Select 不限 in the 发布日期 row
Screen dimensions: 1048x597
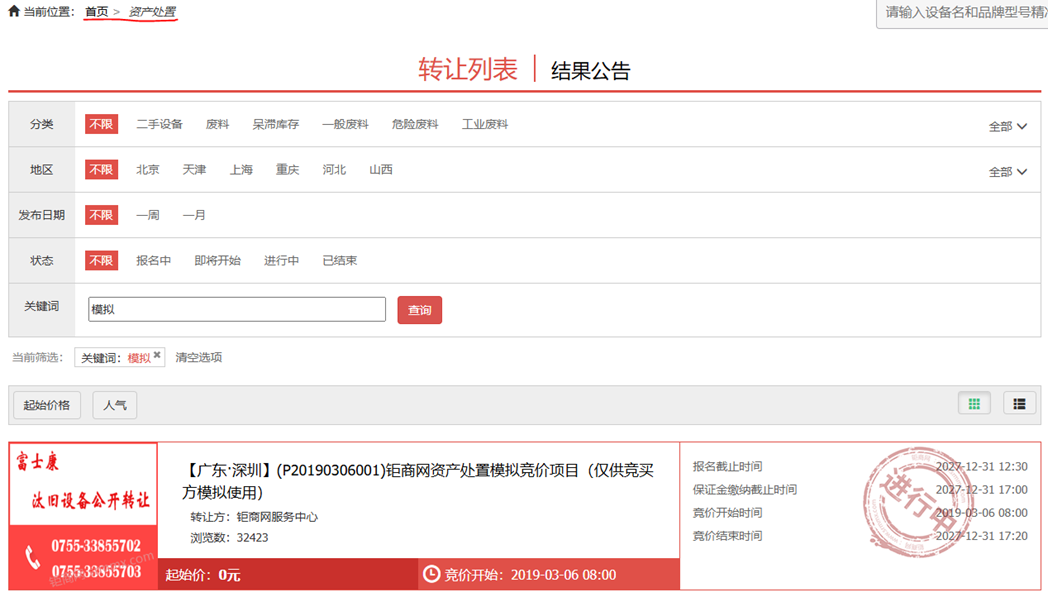coord(102,215)
